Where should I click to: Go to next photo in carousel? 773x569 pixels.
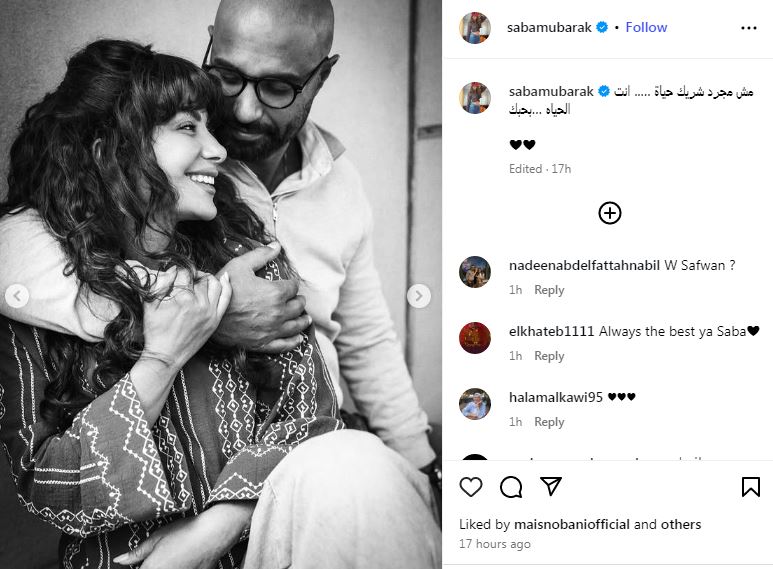[420, 296]
